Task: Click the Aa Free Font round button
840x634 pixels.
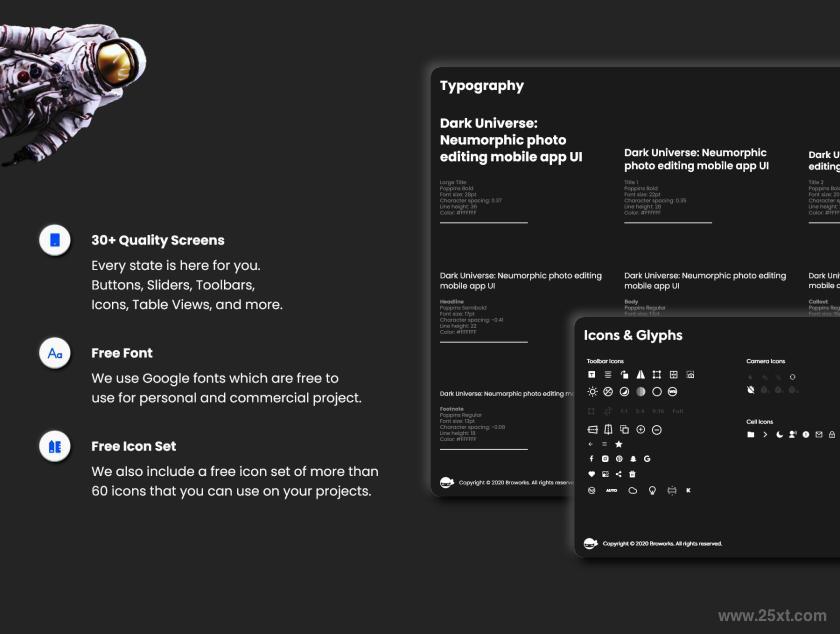Action: click(55, 353)
